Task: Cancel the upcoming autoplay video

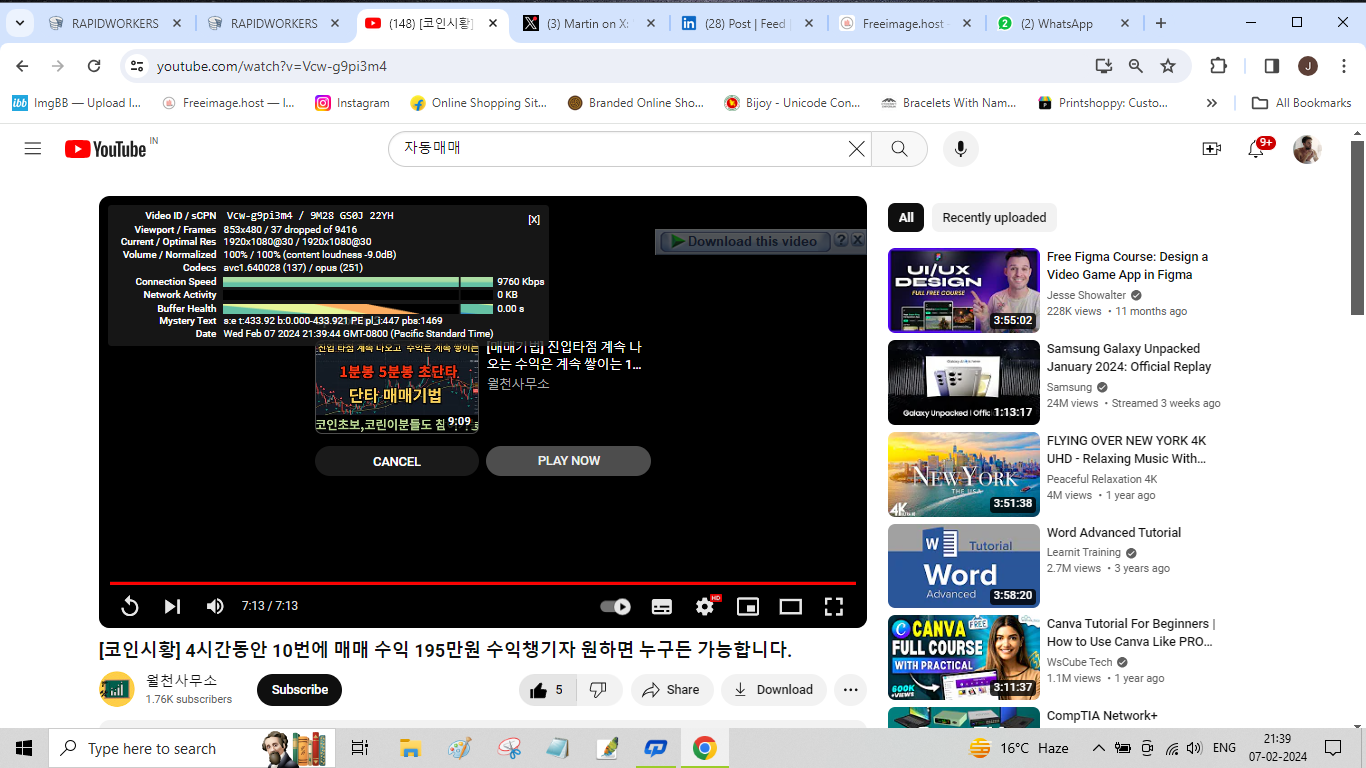Action: pyautogui.click(x=397, y=461)
